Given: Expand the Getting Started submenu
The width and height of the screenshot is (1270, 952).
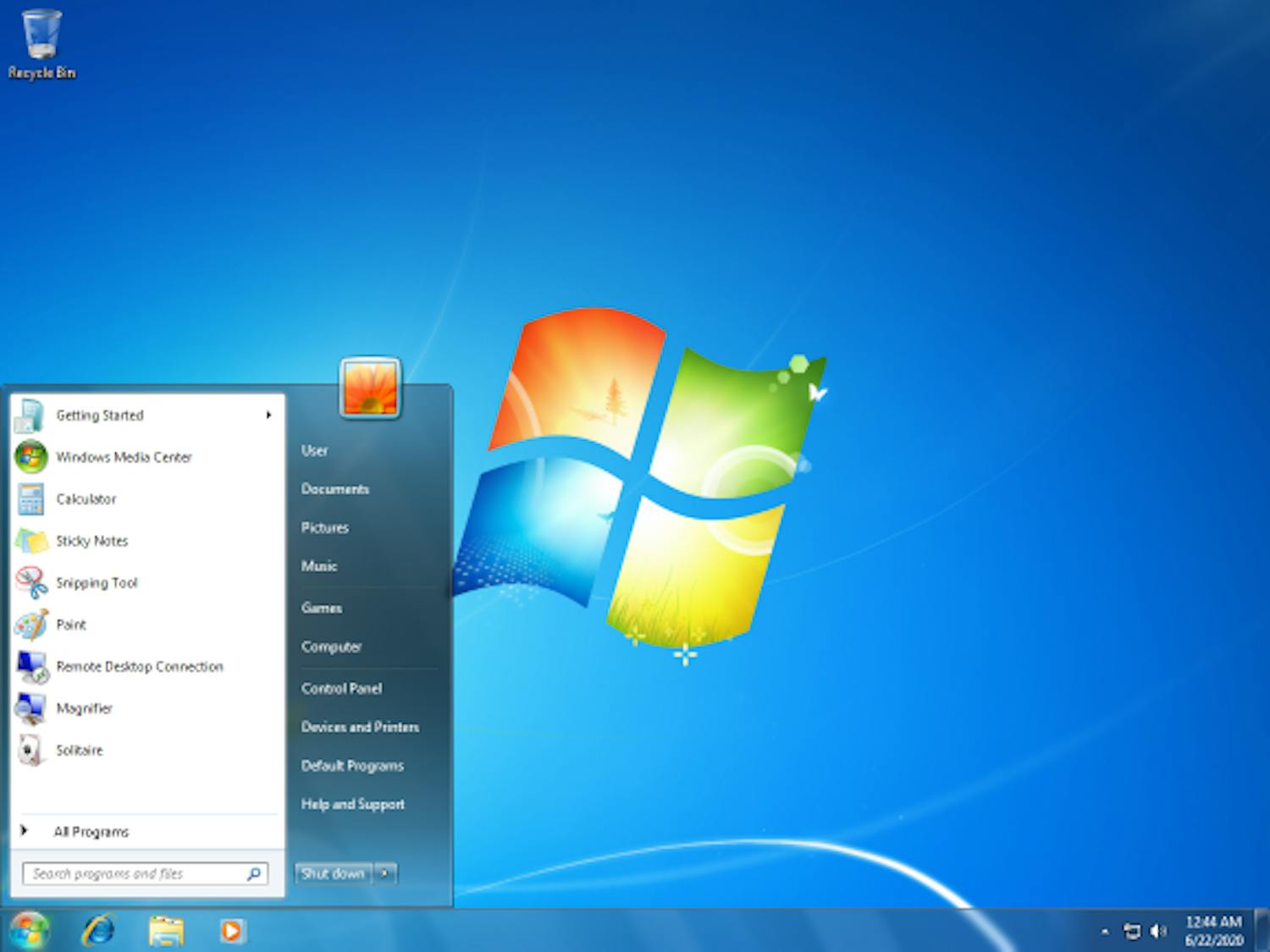Looking at the screenshot, I should (99, 415).
